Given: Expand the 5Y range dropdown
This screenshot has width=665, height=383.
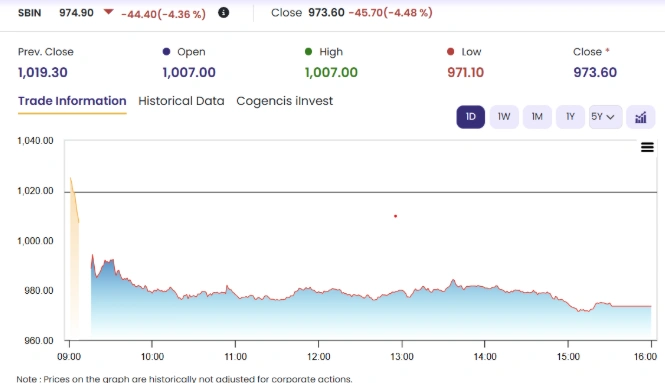Looking at the screenshot, I should pos(605,117).
